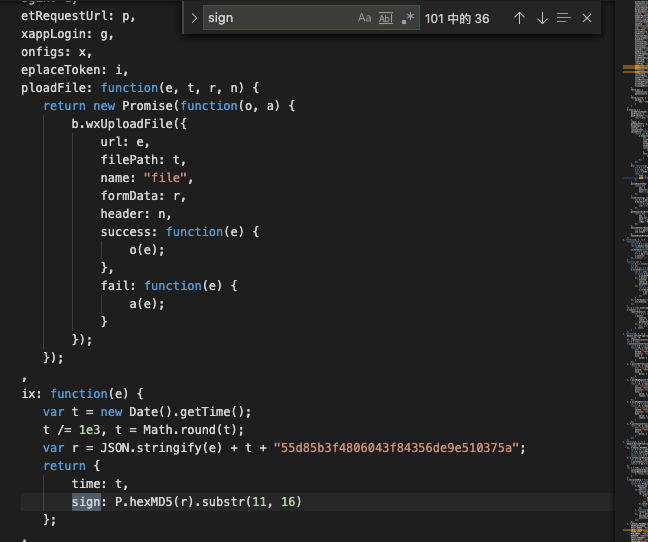Click "ix: function(e) {" line
Viewport: 648px width, 542px height.
click(x=82, y=394)
